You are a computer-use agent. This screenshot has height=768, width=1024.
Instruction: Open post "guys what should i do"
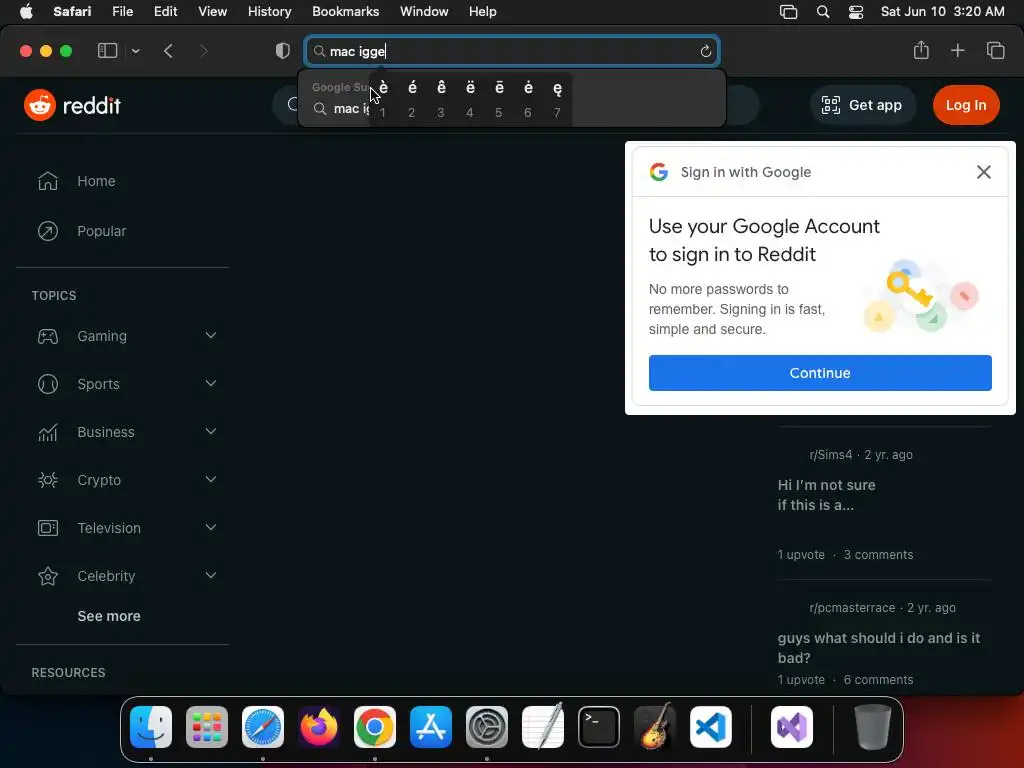coord(878,647)
